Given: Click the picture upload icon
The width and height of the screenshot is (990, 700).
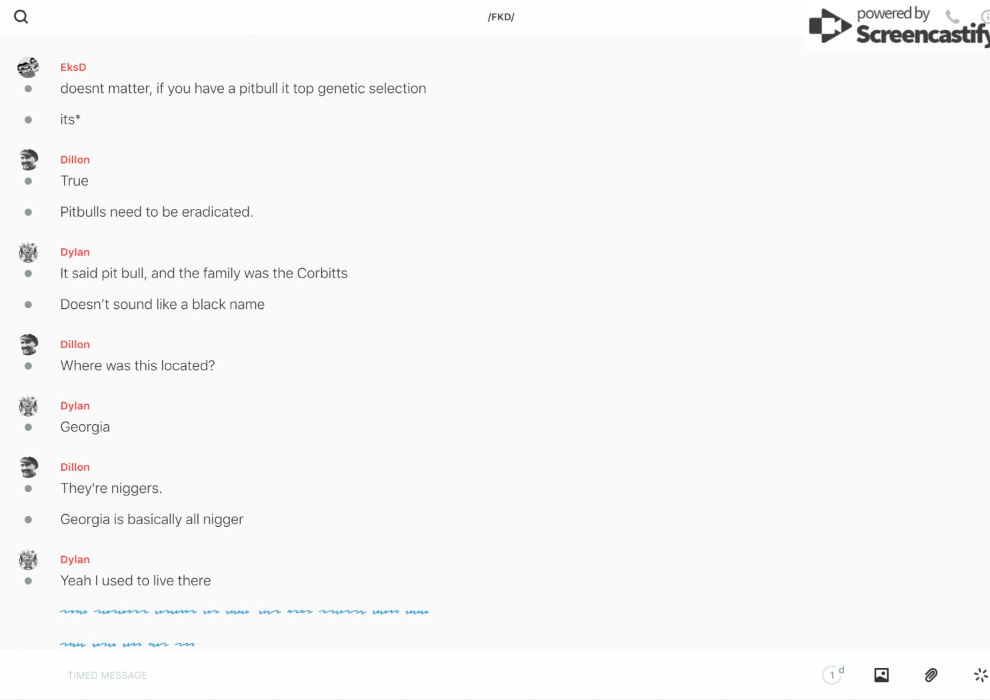Looking at the screenshot, I should point(881,675).
